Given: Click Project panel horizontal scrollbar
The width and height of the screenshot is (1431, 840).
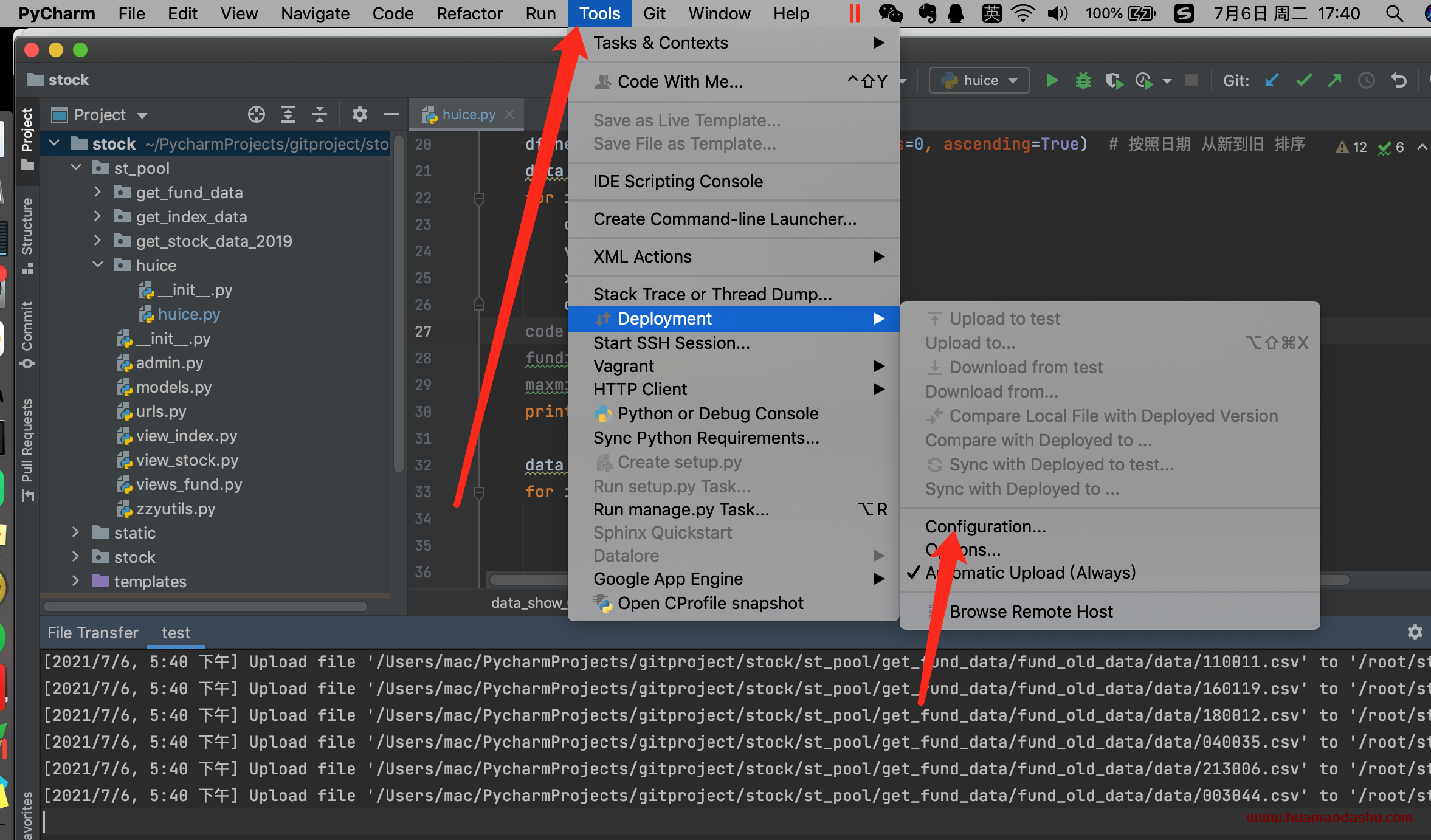Looking at the screenshot, I should pos(205,606).
